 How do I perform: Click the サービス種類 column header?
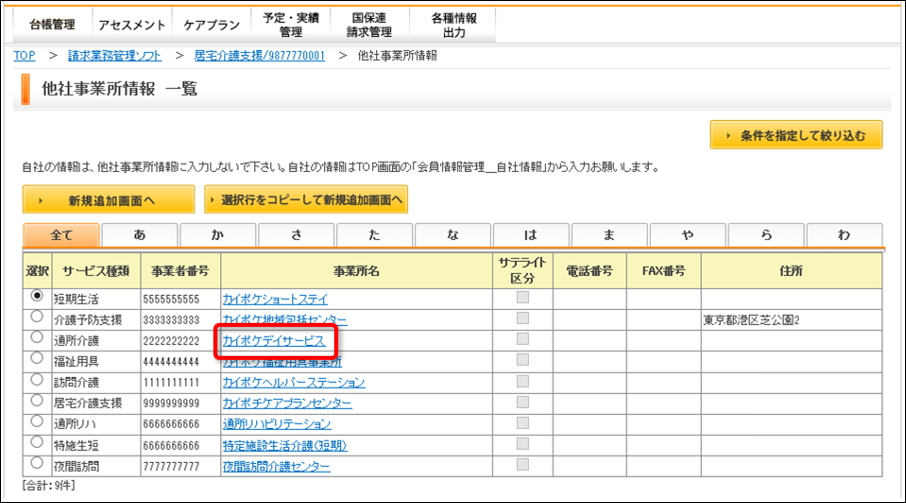pos(96,270)
